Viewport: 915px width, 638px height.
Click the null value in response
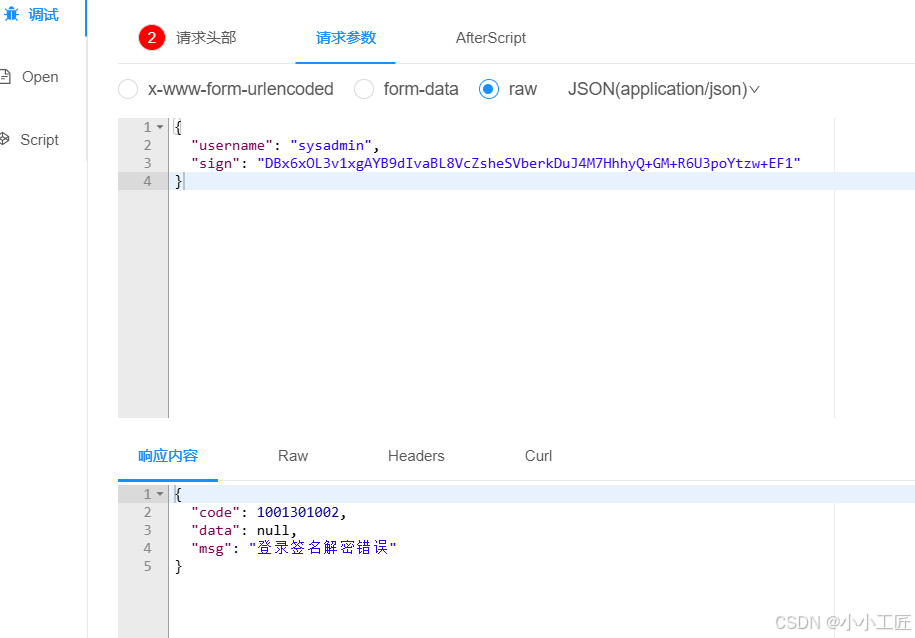273,531
